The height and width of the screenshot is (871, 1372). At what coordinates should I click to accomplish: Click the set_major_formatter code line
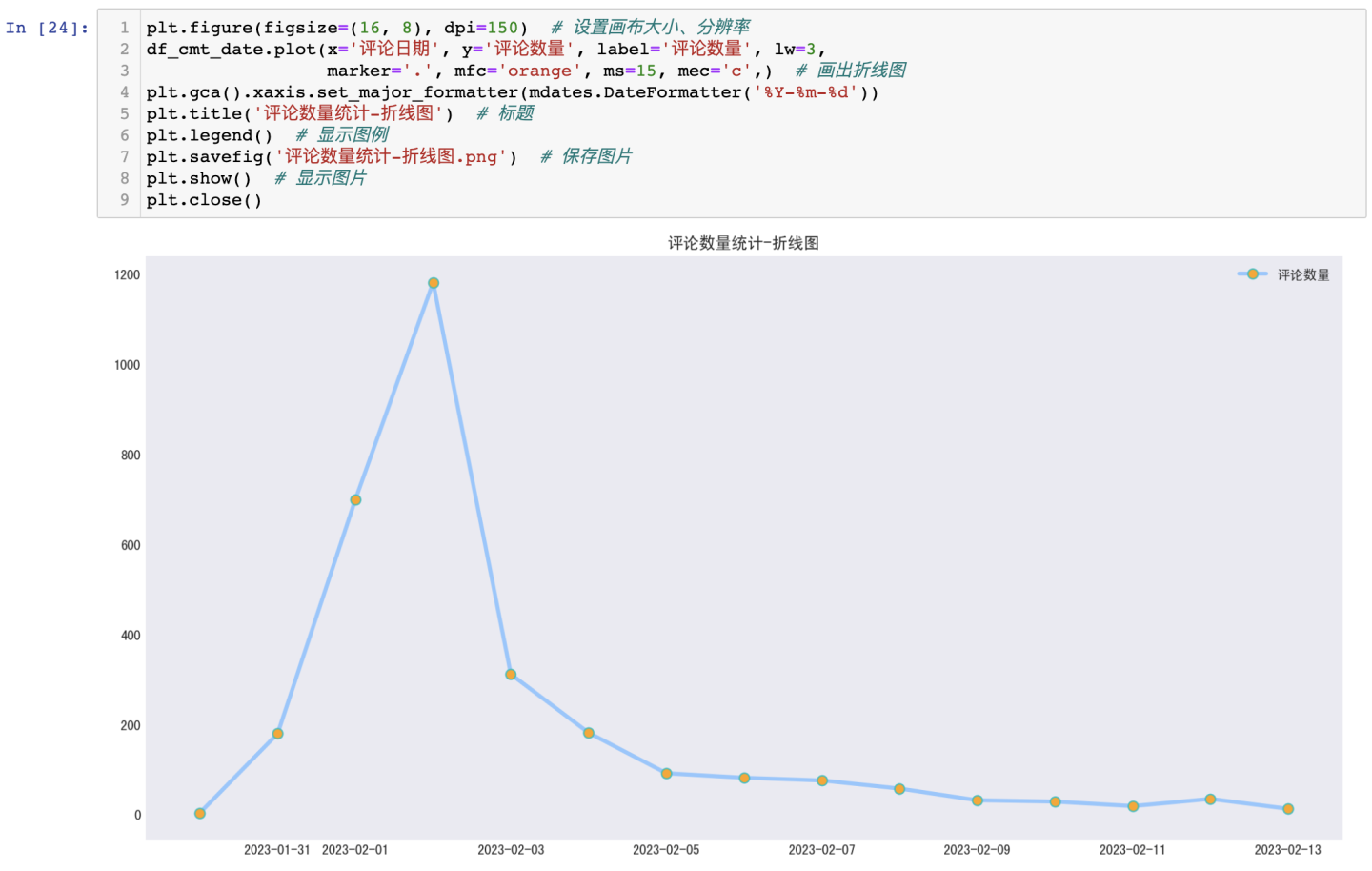coord(513,92)
